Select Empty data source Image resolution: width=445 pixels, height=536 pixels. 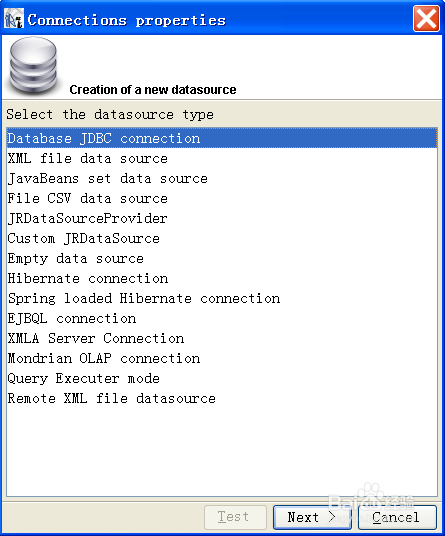point(222,258)
